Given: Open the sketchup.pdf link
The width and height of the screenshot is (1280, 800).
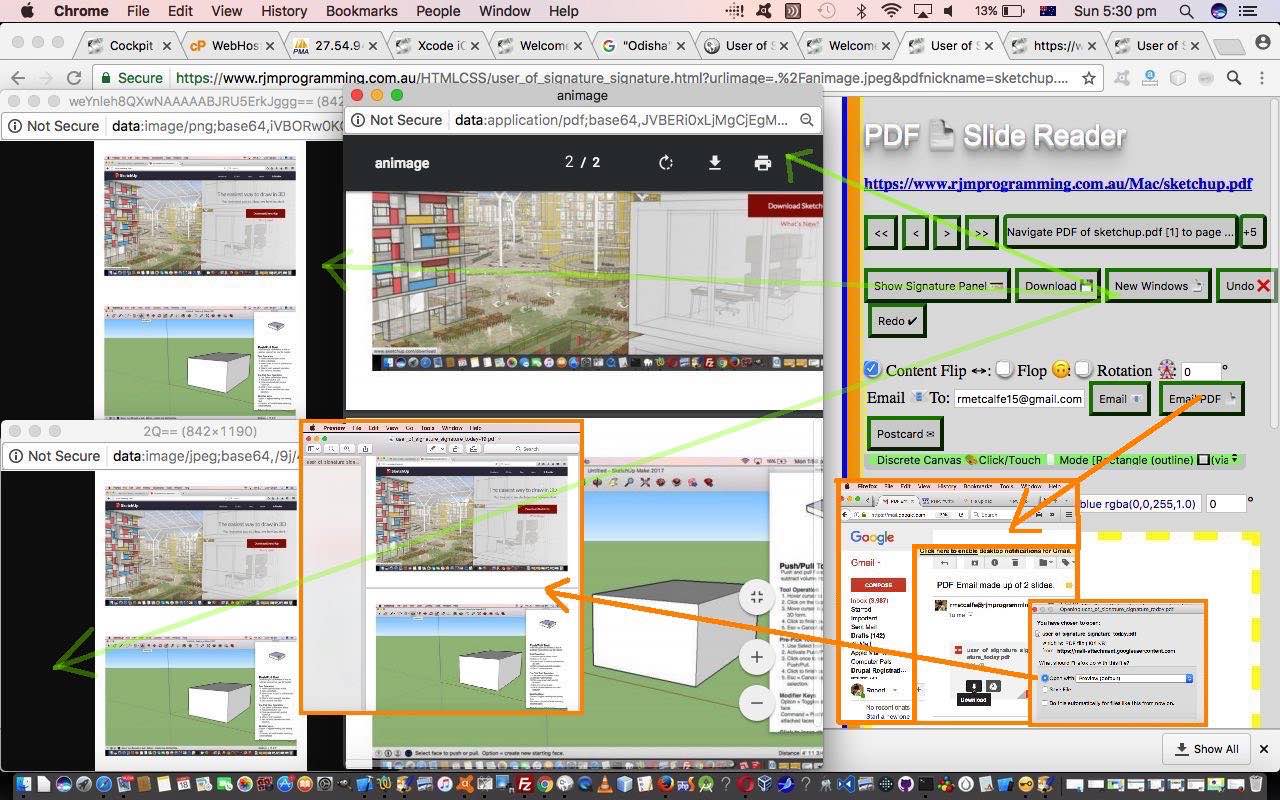Looking at the screenshot, I should tap(1058, 184).
